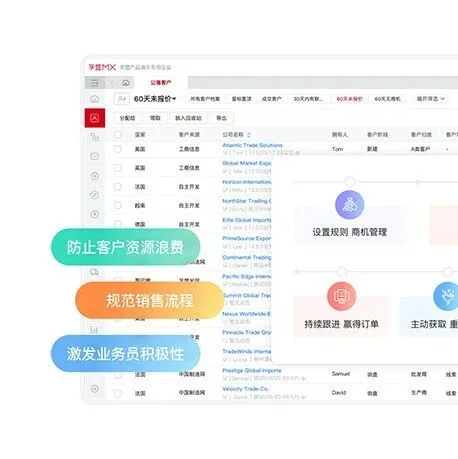
Task: Open the Home icon in the left sidebar
Action: [x=95, y=99]
